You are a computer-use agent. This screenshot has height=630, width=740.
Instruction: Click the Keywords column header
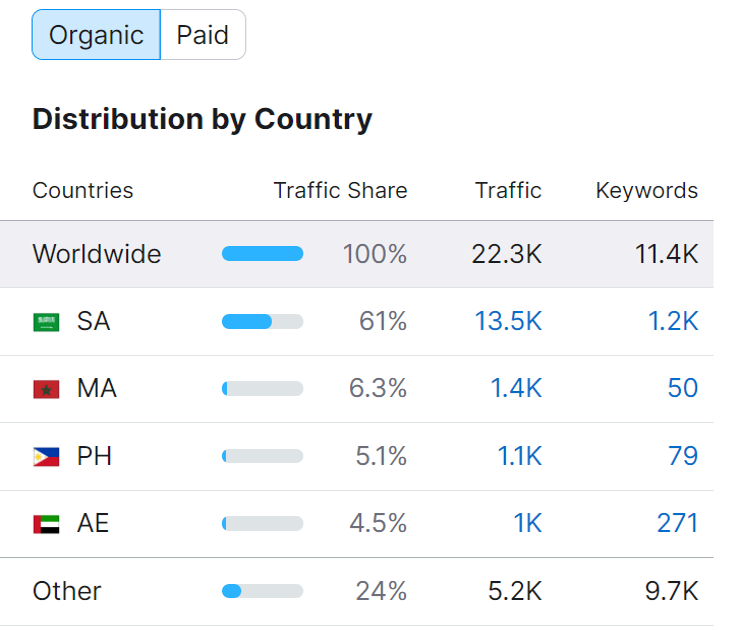point(646,190)
